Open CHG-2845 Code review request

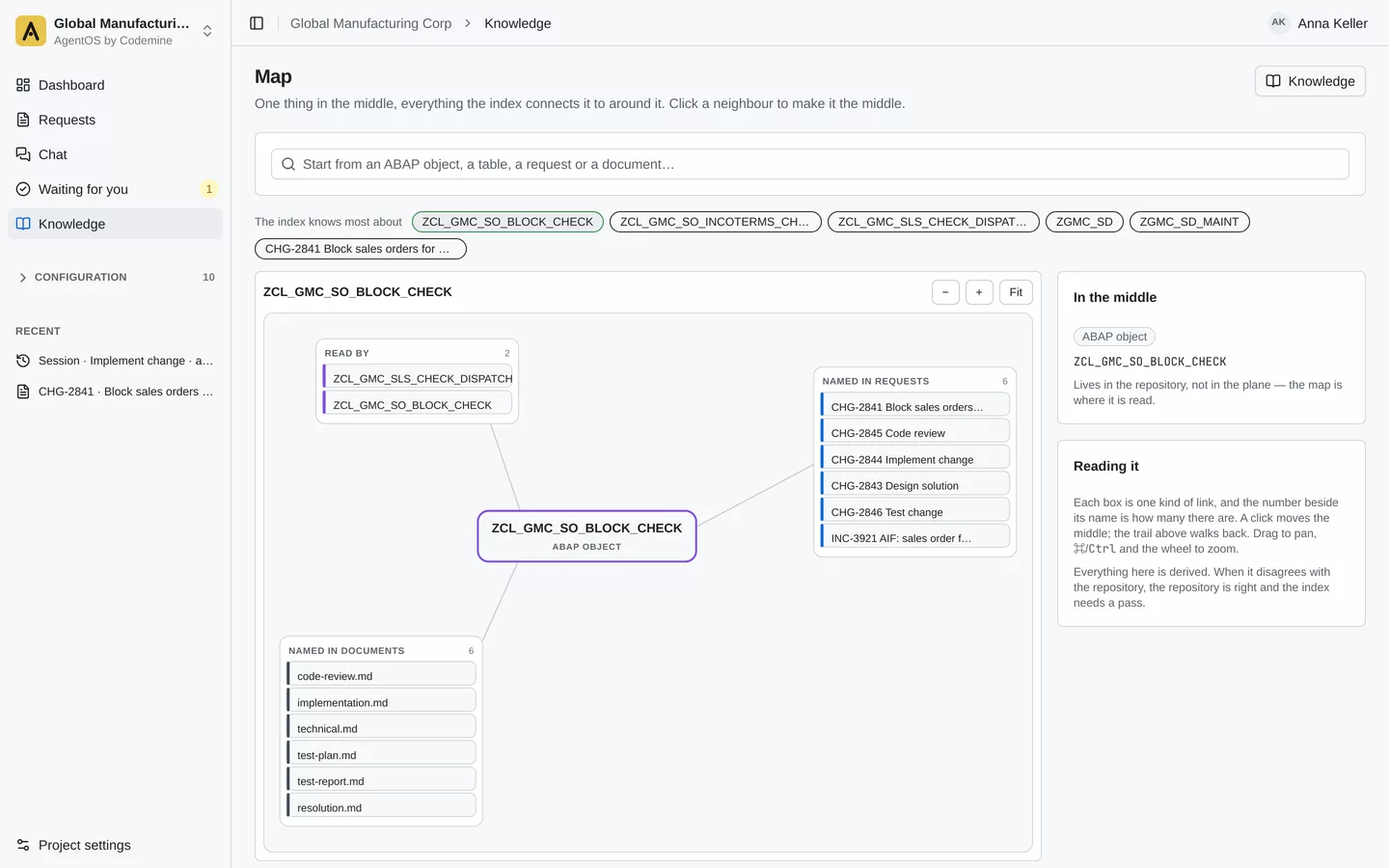(x=915, y=433)
